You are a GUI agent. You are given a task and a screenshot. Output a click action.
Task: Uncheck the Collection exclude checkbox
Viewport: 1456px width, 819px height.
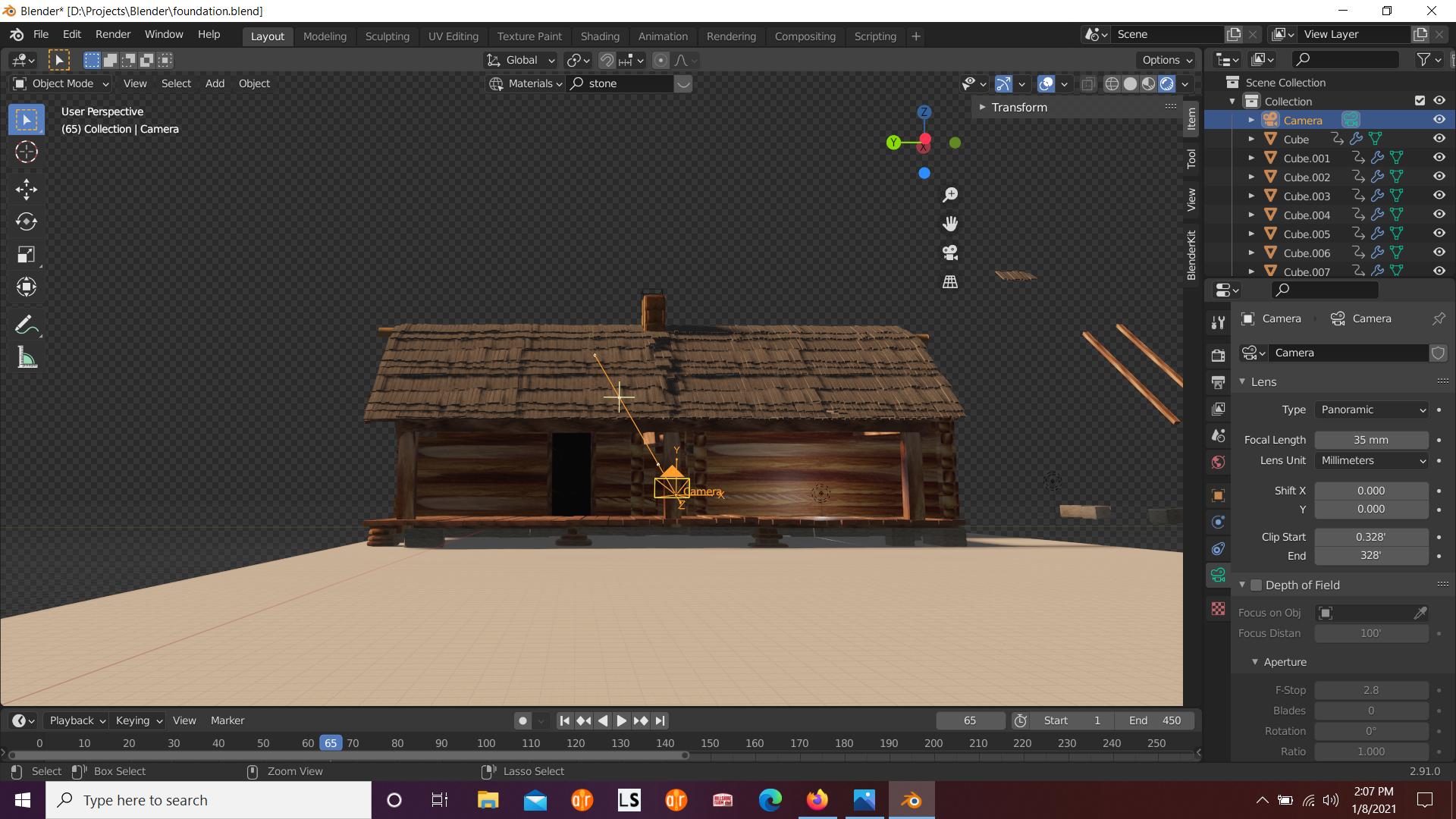point(1420,101)
